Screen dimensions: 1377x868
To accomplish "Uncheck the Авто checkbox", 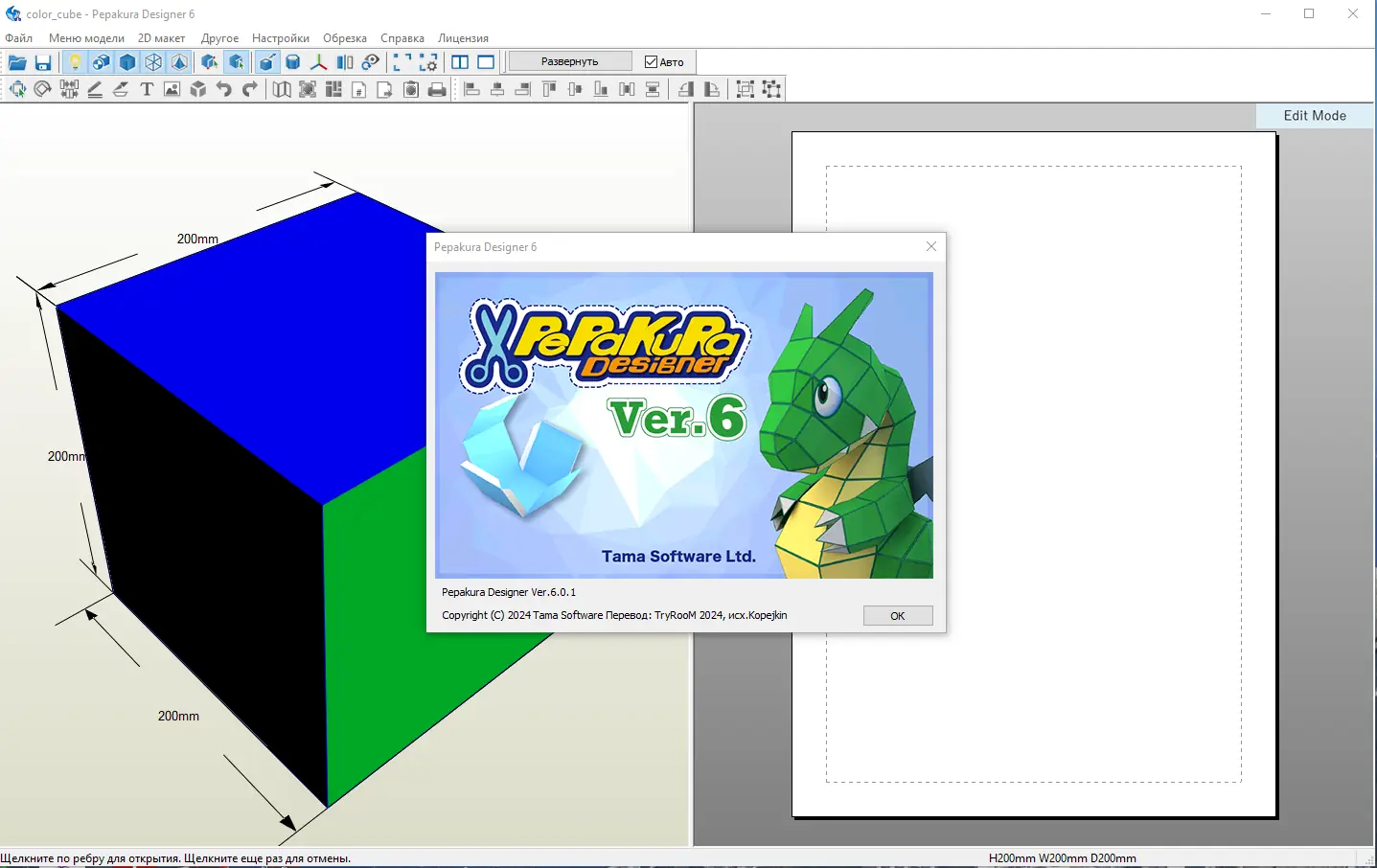I will coord(652,62).
